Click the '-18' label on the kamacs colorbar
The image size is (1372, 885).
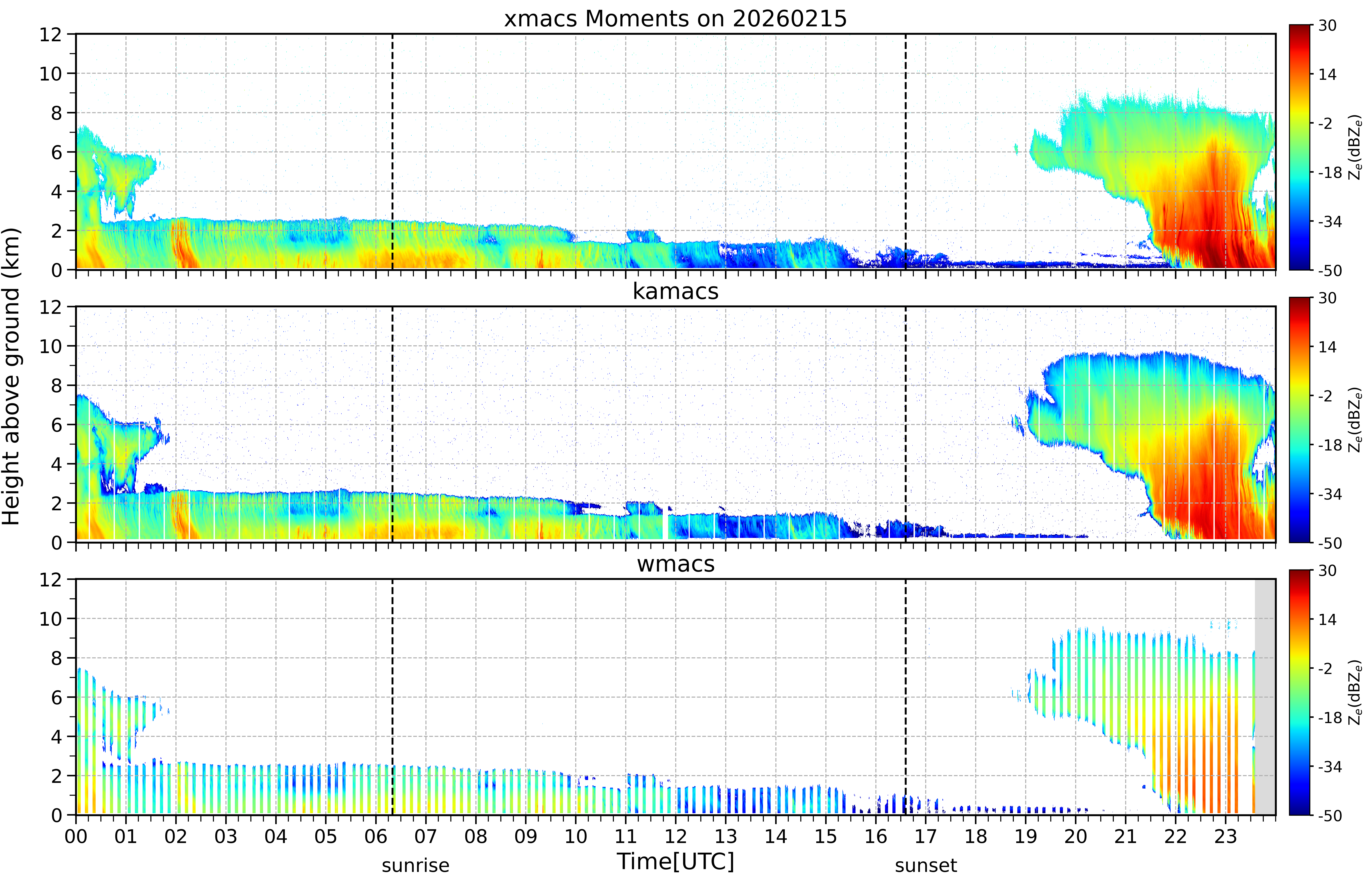click(1330, 445)
